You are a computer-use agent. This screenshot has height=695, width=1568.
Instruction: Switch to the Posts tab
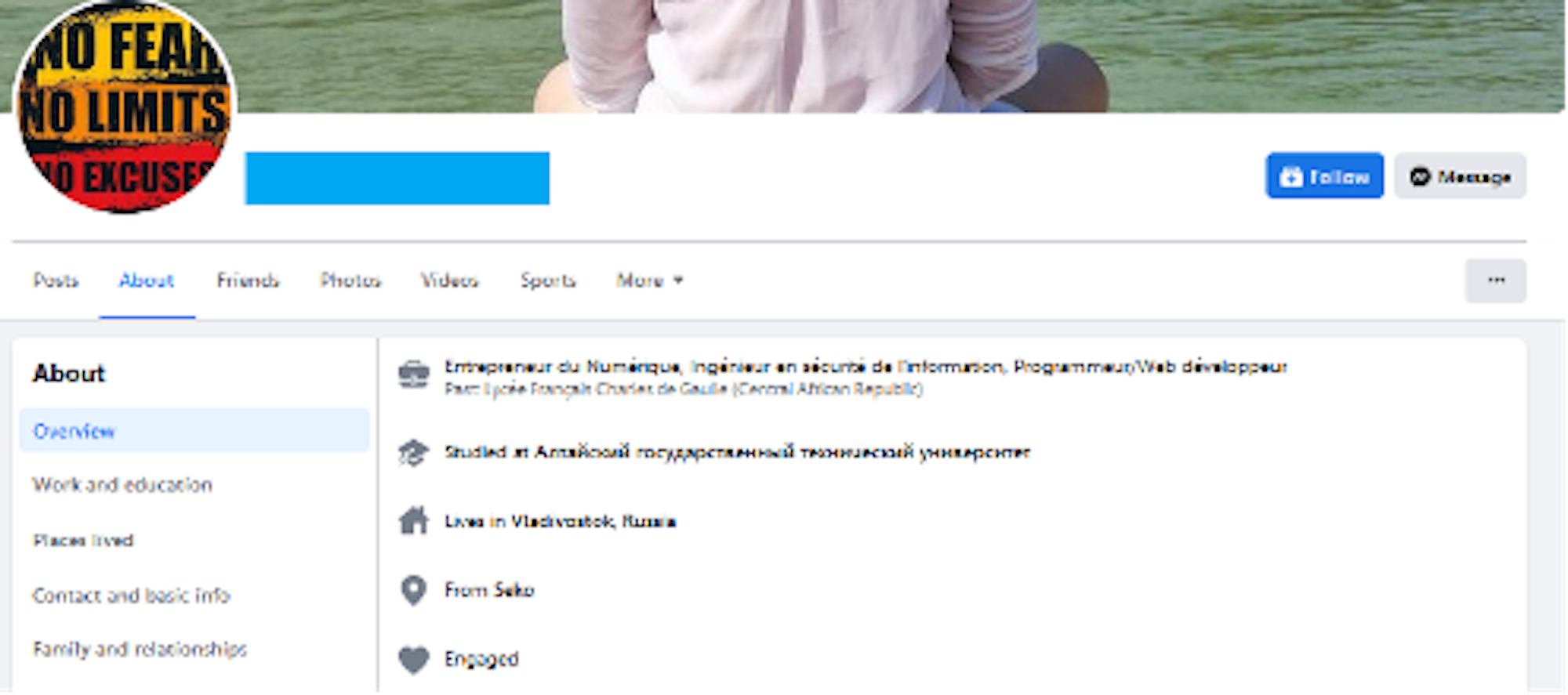click(56, 281)
